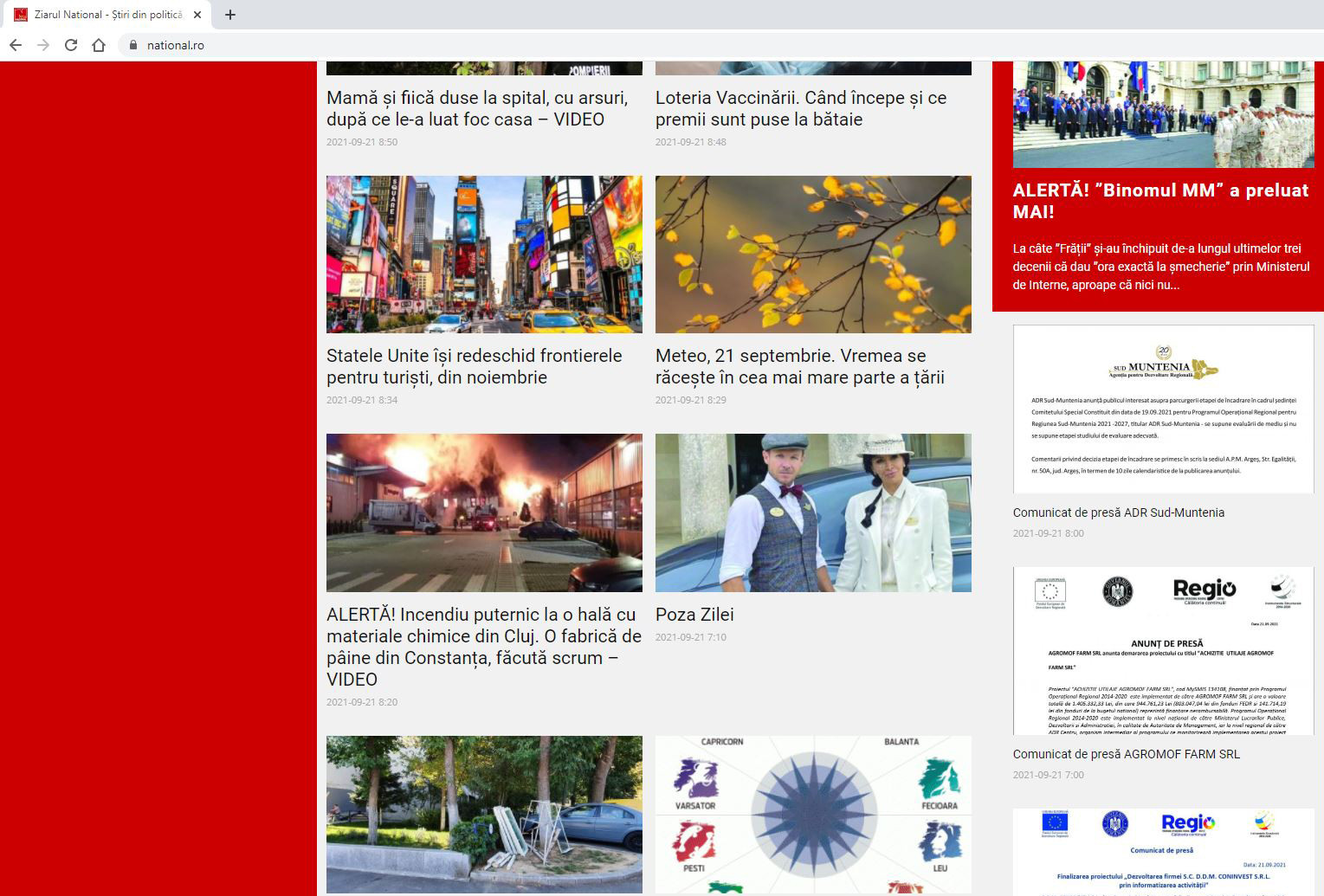Select the Ziarul National browser tab
This screenshot has width=1324, height=896.
tap(108, 15)
